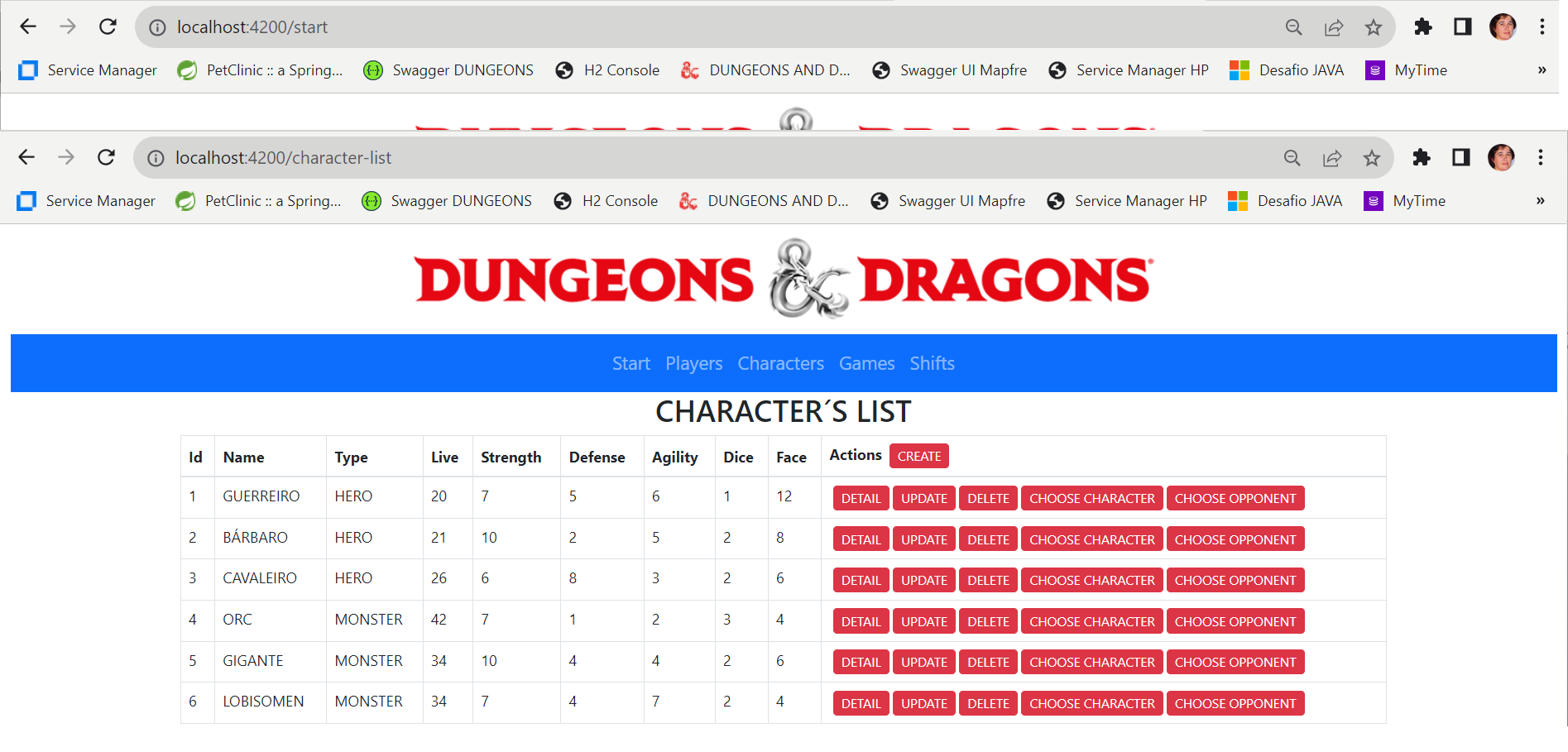Screen dimensions: 1568x752
Task: Click CHOOSE CHARACTER for BÁRBARO
Action: 1091,539
